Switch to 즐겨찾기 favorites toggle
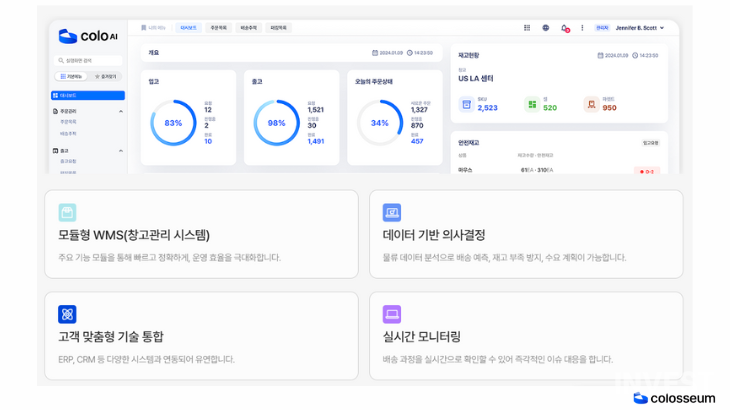 [x=105, y=76]
